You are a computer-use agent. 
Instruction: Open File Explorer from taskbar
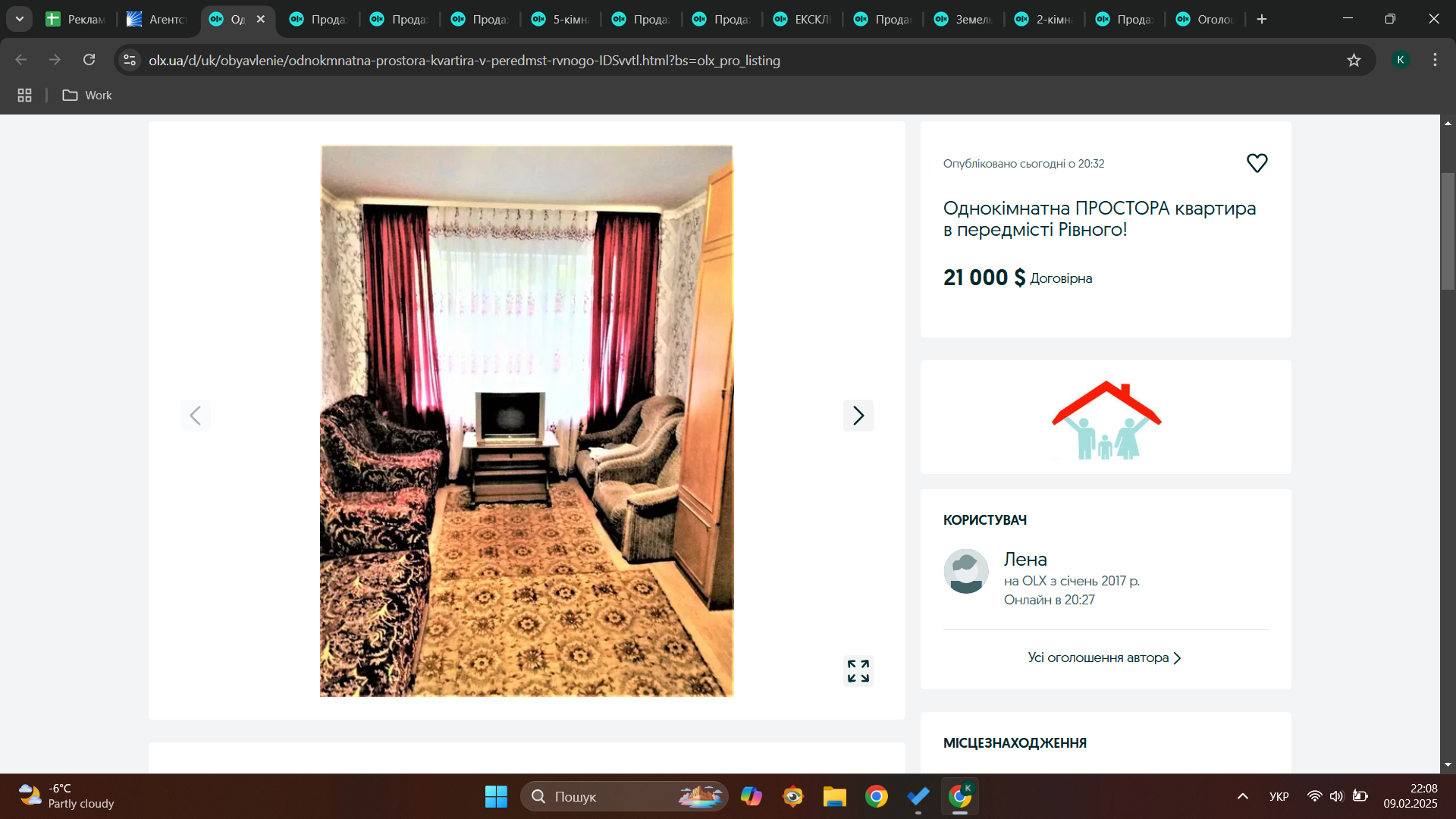click(x=834, y=796)
